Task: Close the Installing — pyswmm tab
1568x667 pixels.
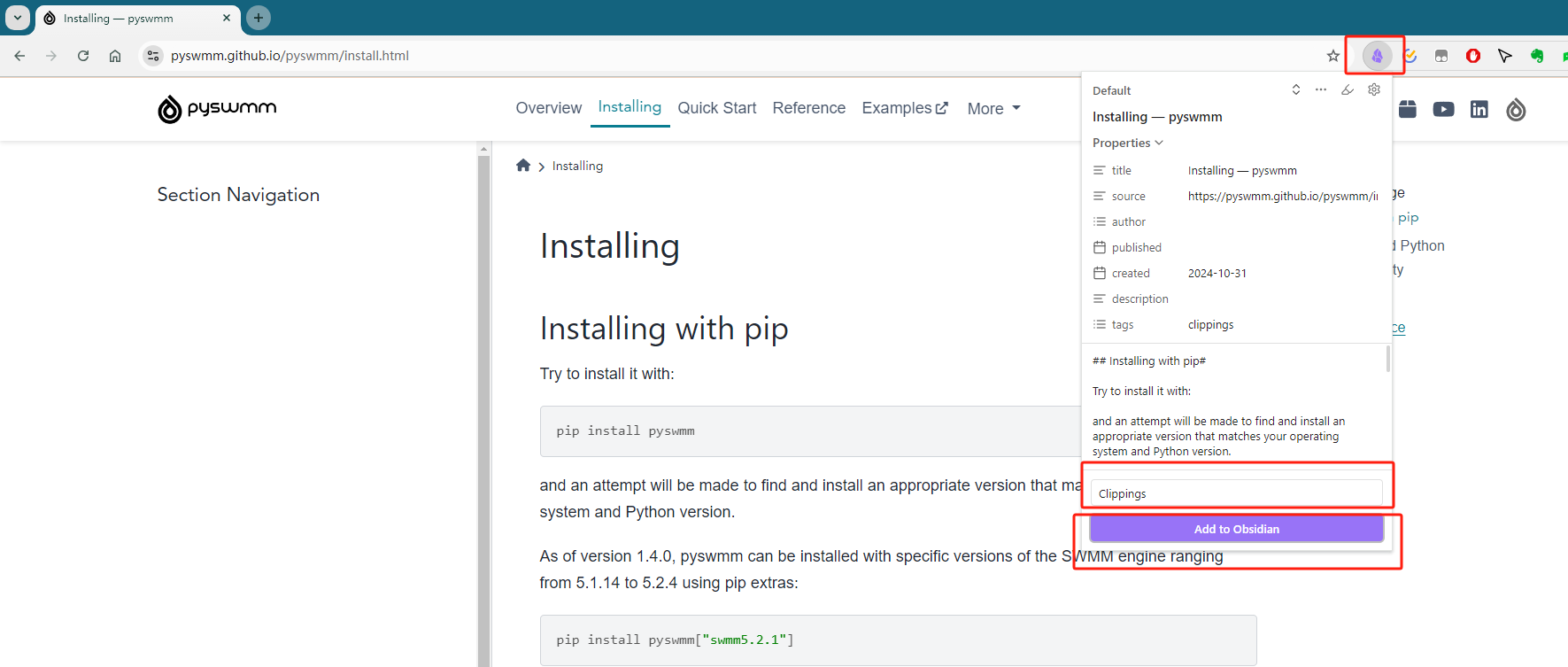Action: point(227,18)
